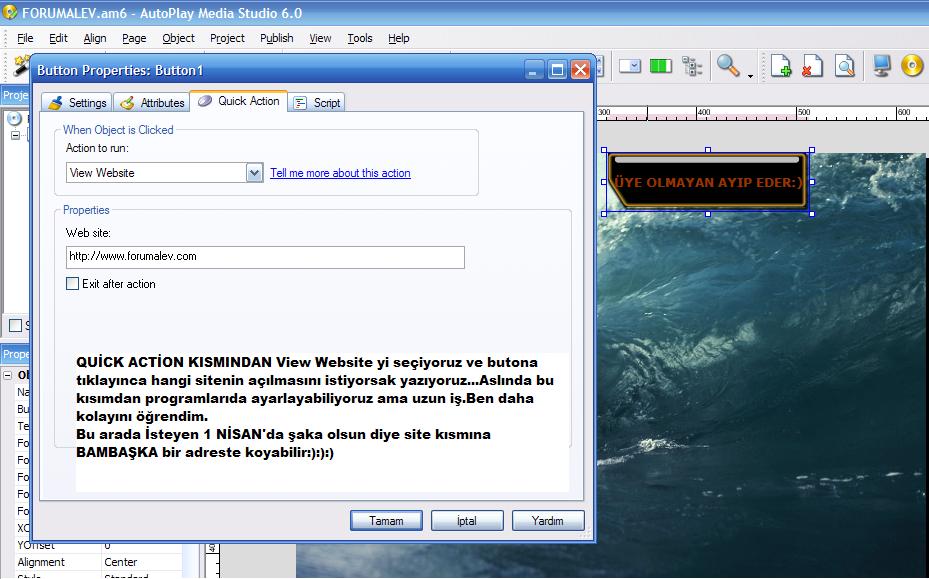Click the Yardım button

[548, 520]
